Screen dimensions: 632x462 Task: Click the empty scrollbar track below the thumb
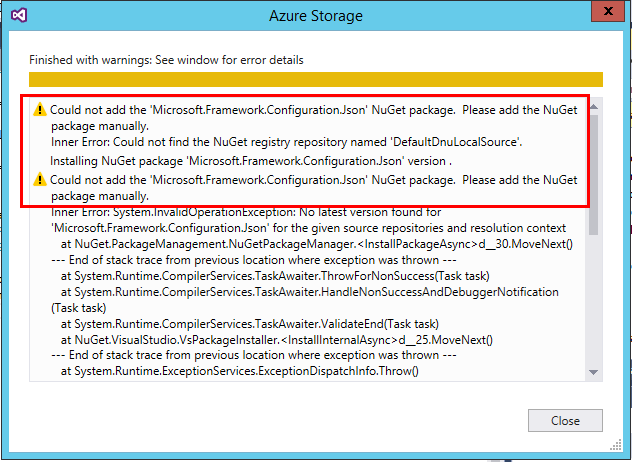[593, 300]
